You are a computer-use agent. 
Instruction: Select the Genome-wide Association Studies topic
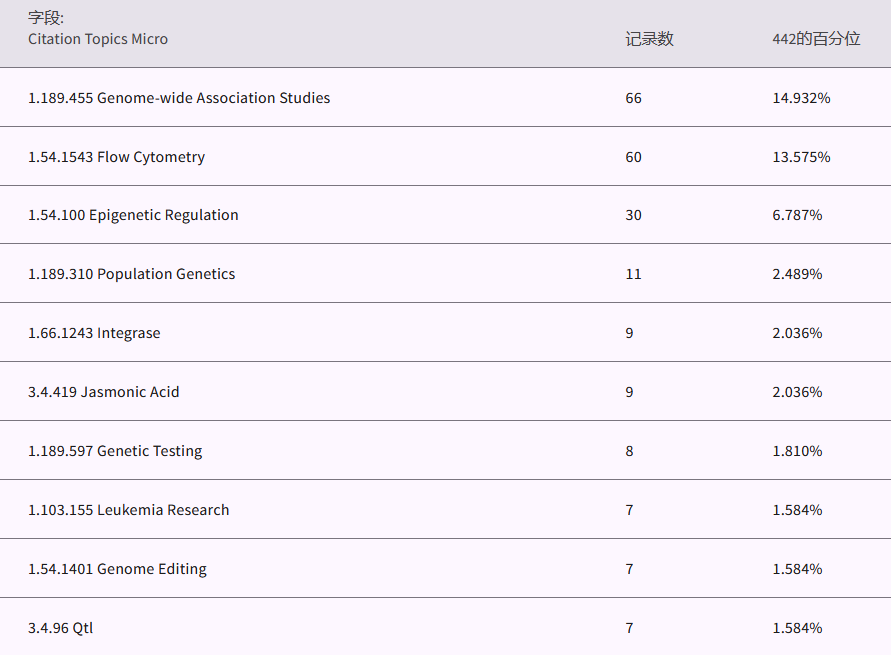click(x=179, y=98)
